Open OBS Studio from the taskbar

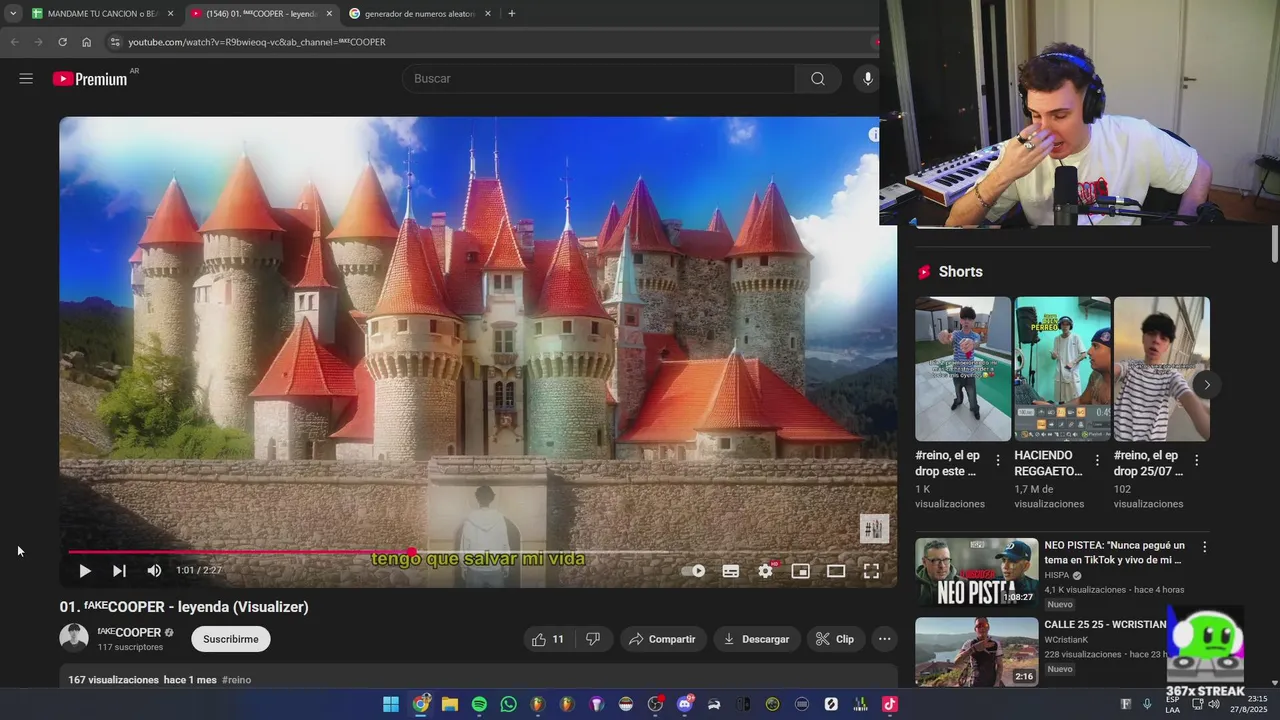tap(655, 704)
